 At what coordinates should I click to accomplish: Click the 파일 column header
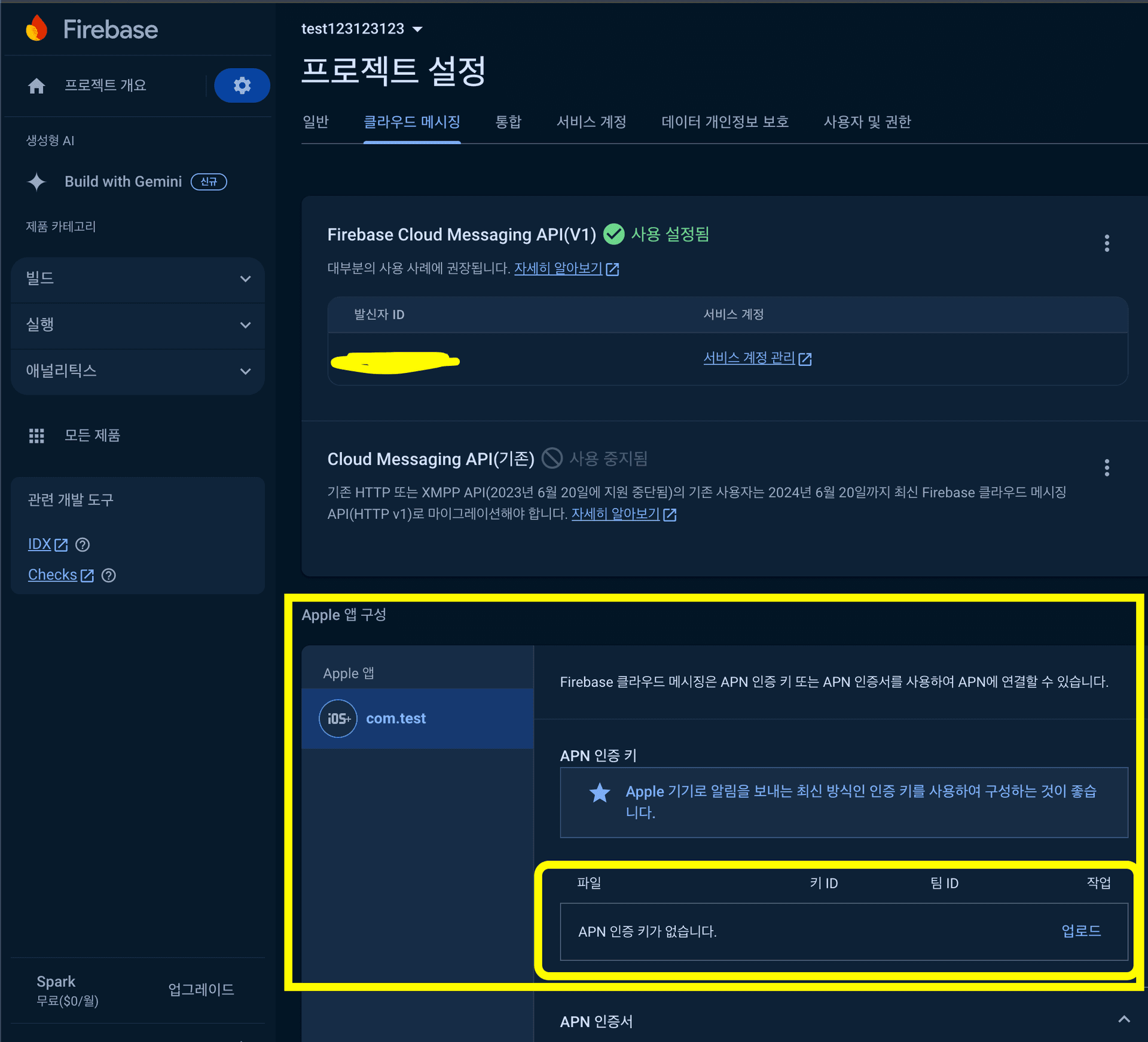[589, 883]
